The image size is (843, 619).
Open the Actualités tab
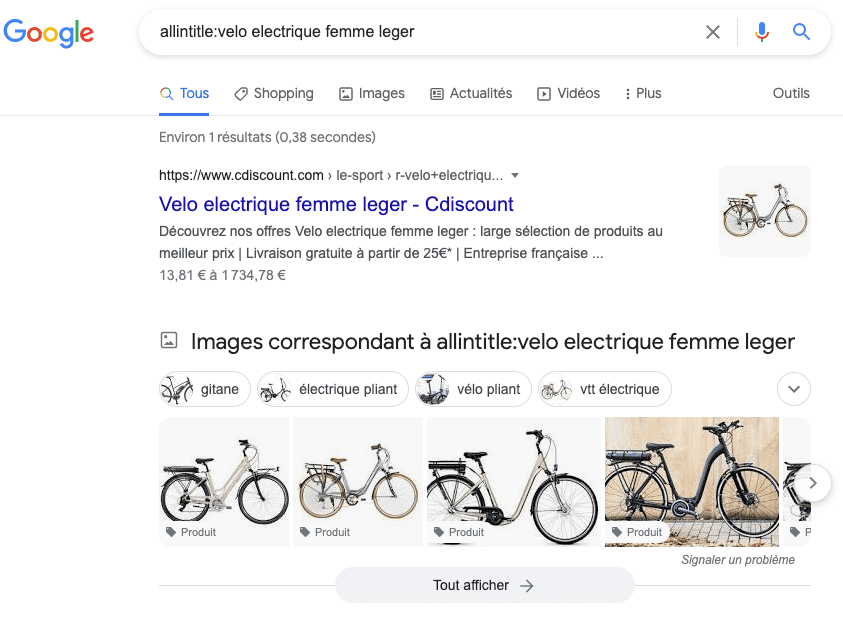[470, 93]
